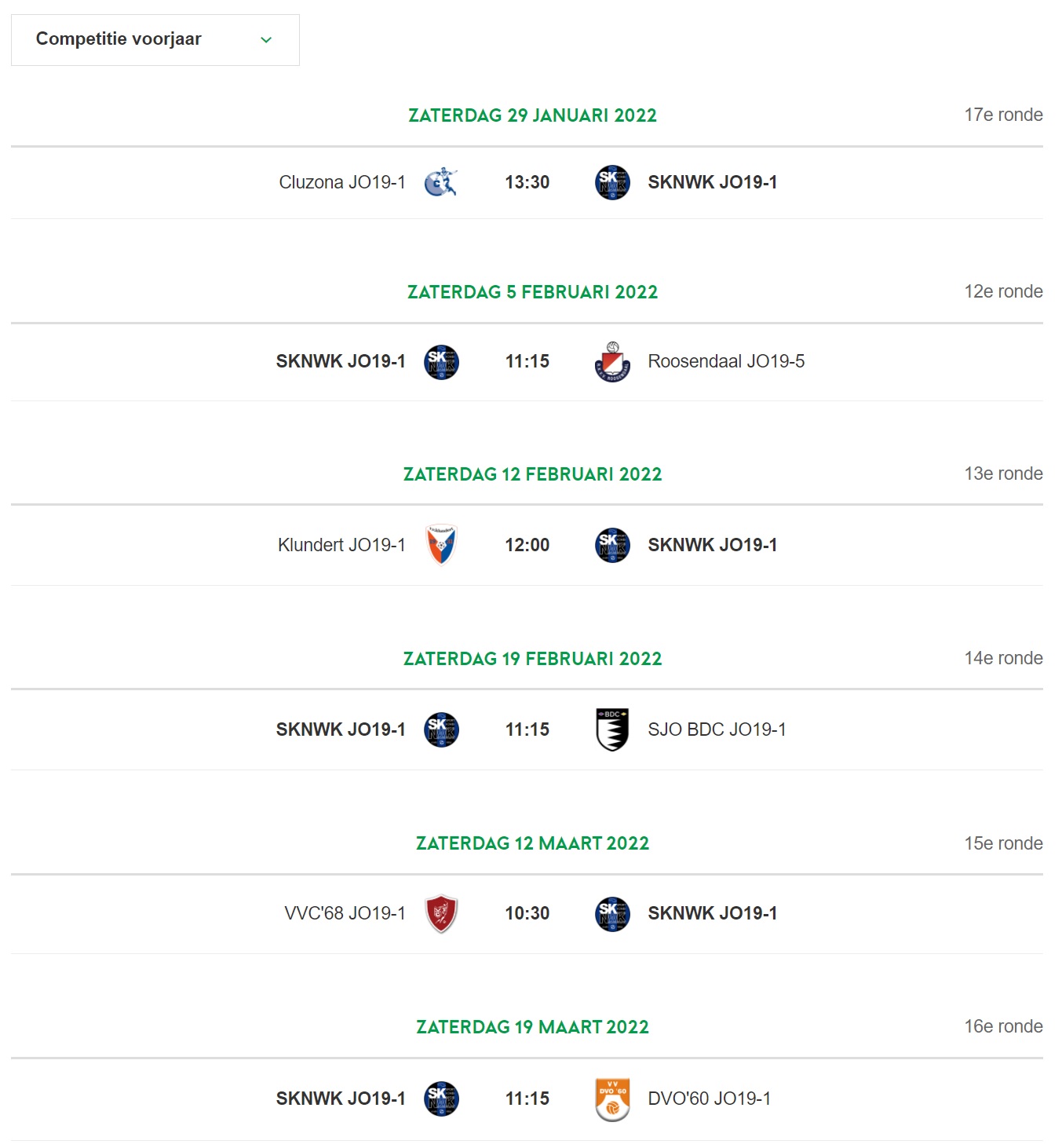Screen dimensions: 1062x1148
Task: Click the 12:00 Klundert match time
Action: (x=527, y=545)
